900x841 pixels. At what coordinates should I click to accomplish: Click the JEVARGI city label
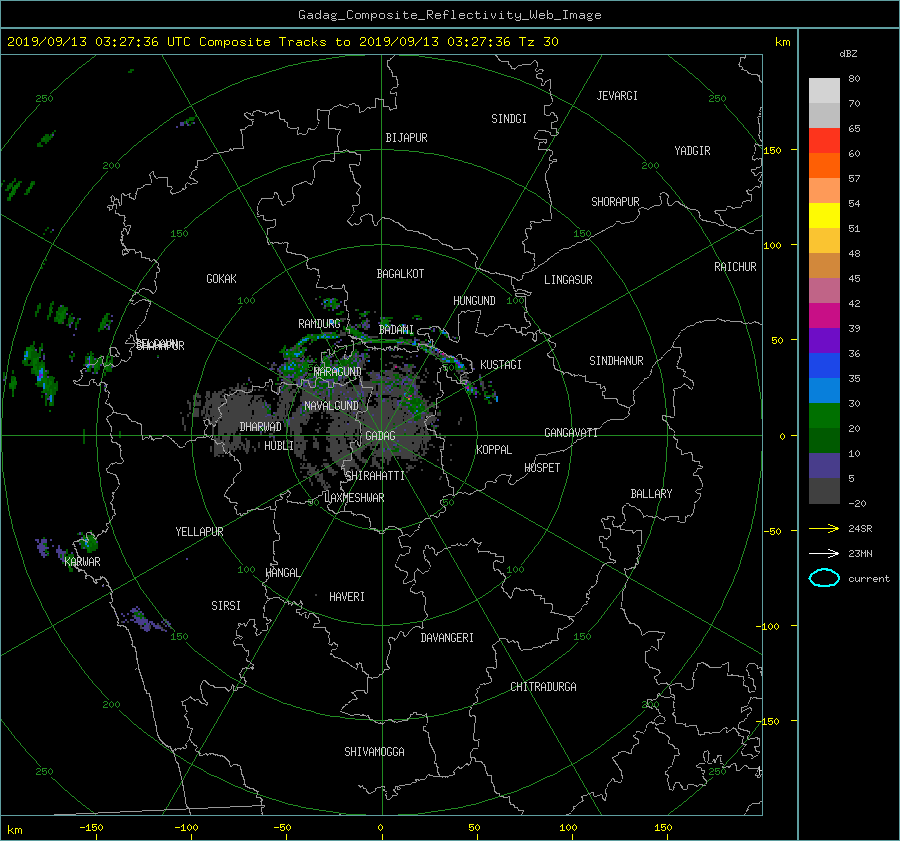[x=617, y=96]
